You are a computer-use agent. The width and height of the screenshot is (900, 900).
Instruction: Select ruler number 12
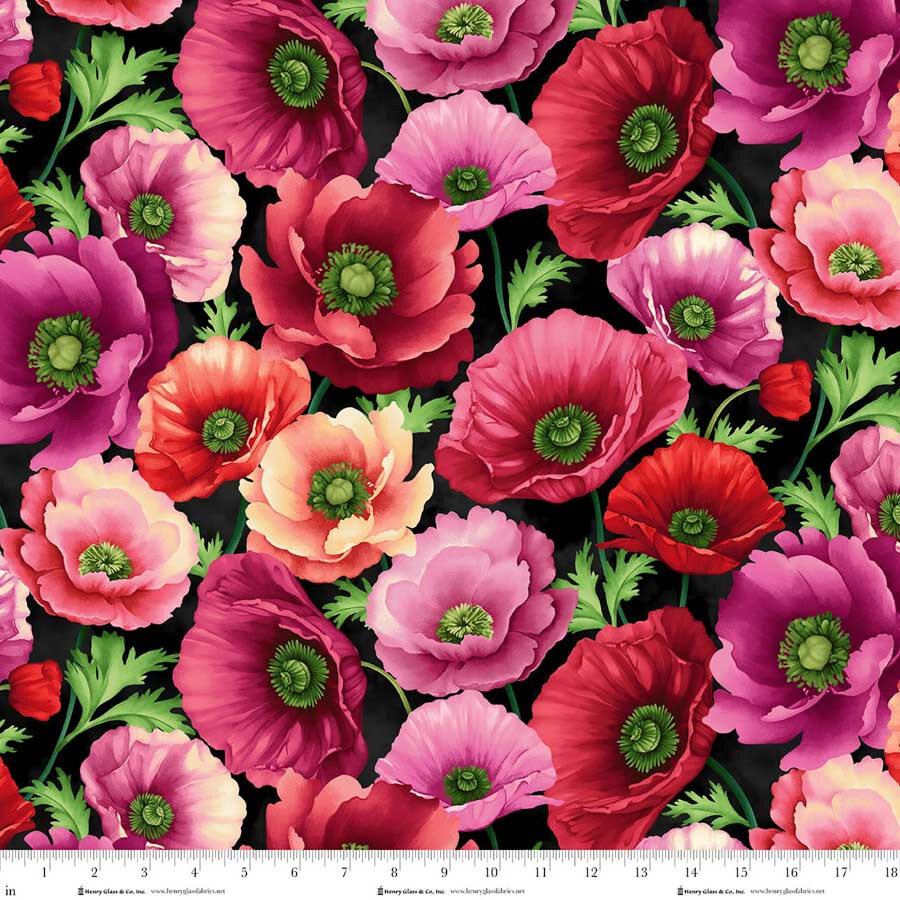591,873
